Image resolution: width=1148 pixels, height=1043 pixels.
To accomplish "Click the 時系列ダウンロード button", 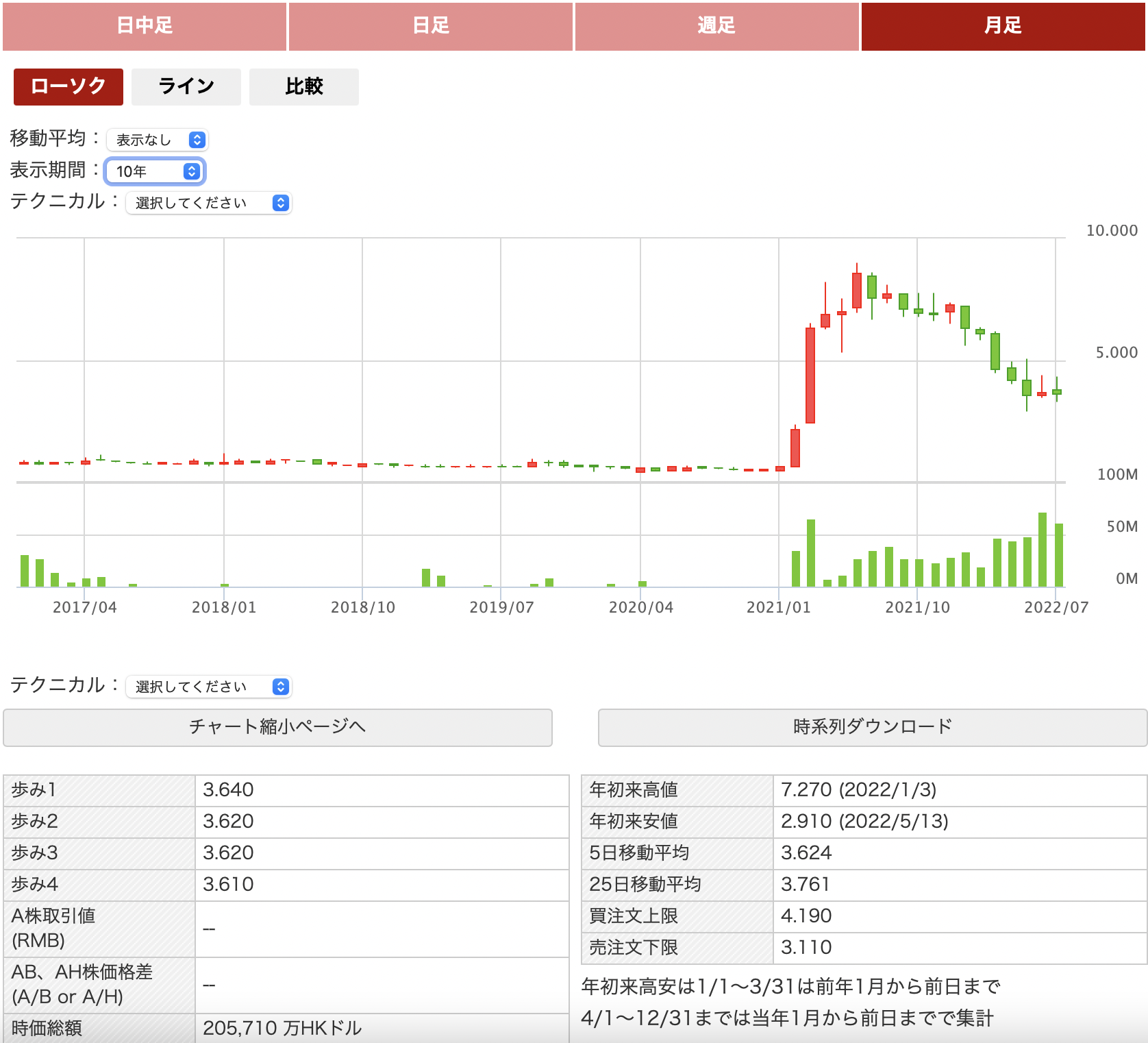I will coord(873,727).
